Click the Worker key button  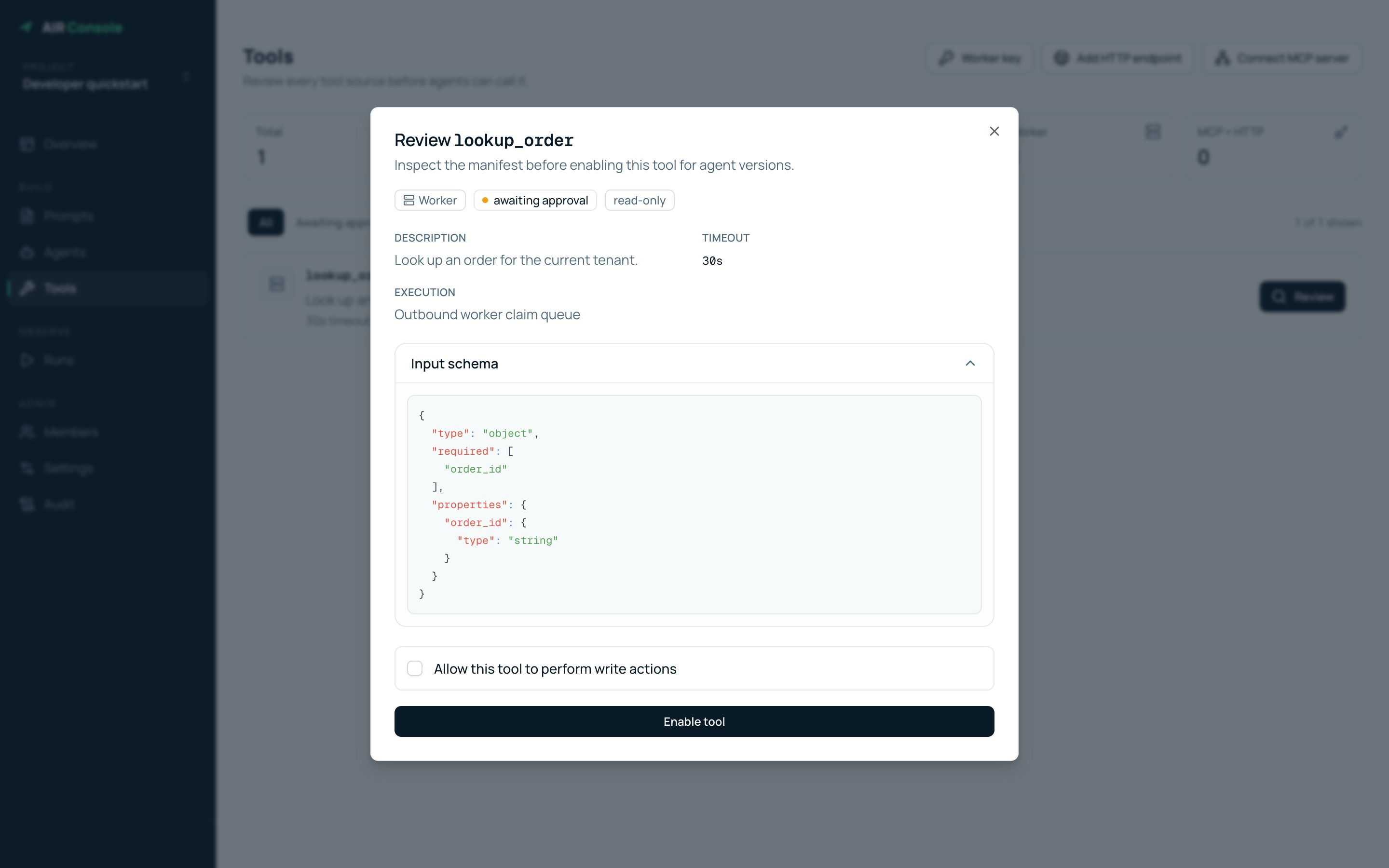[979, 58]
